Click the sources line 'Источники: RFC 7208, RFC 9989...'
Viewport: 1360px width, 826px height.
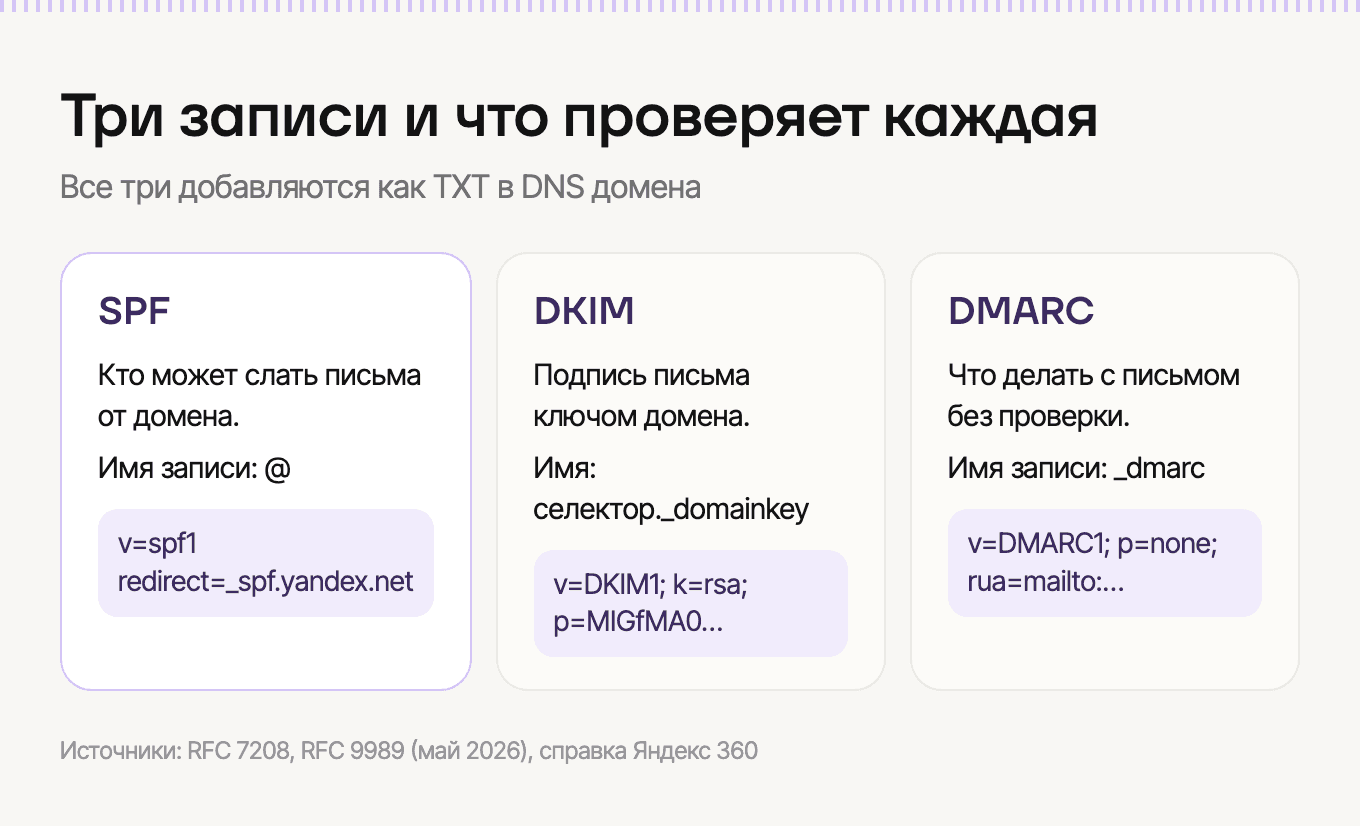click(409, 751)
